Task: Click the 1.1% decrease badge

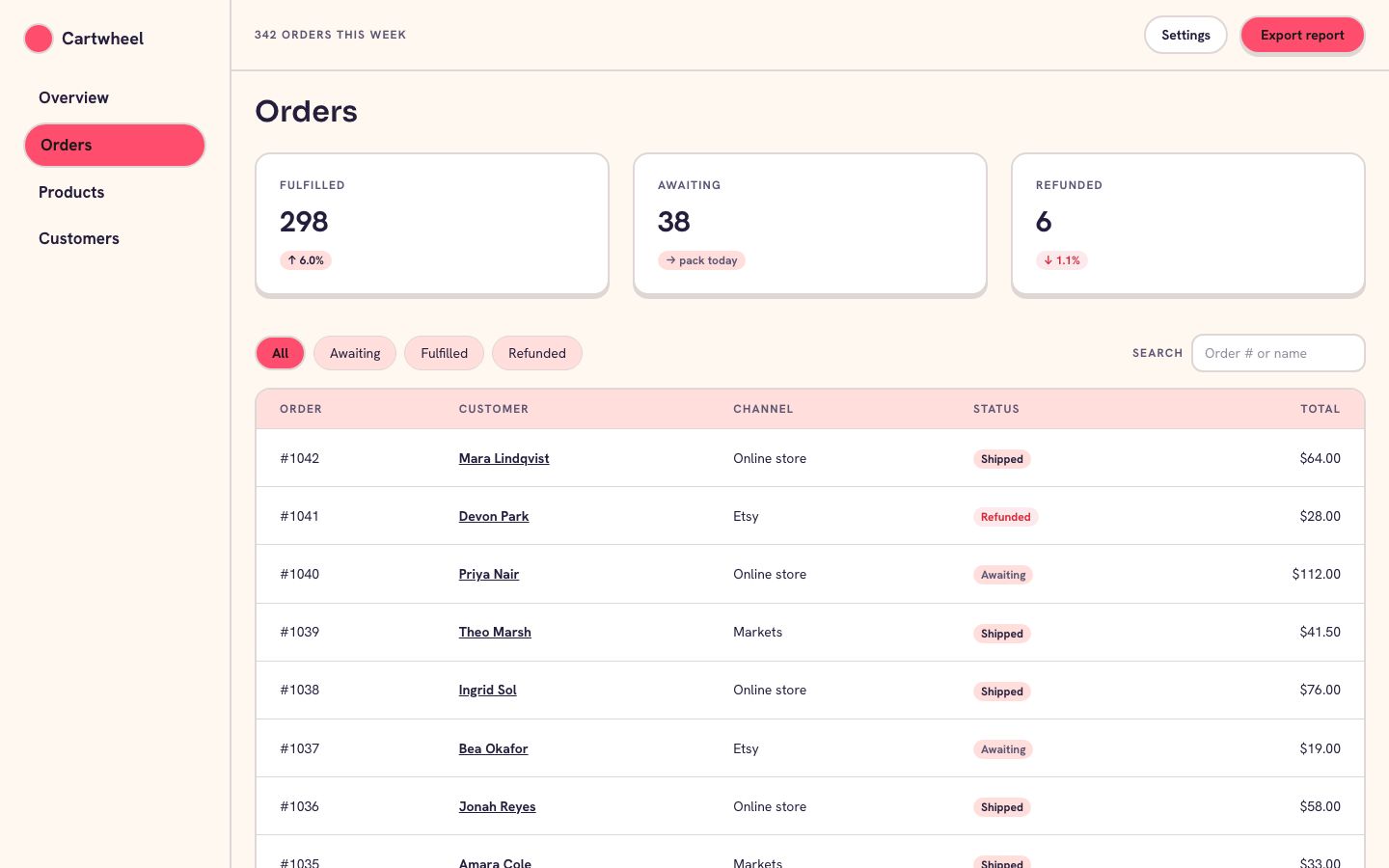Action: click(1062, 260)
